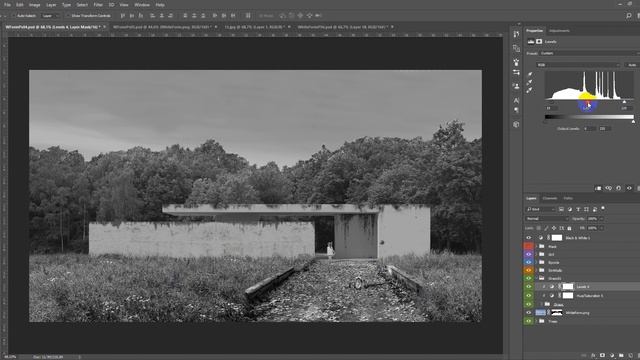Click view previous state icon in Properties footer
The image size is (640, 360).
click(x=609, y=188)
